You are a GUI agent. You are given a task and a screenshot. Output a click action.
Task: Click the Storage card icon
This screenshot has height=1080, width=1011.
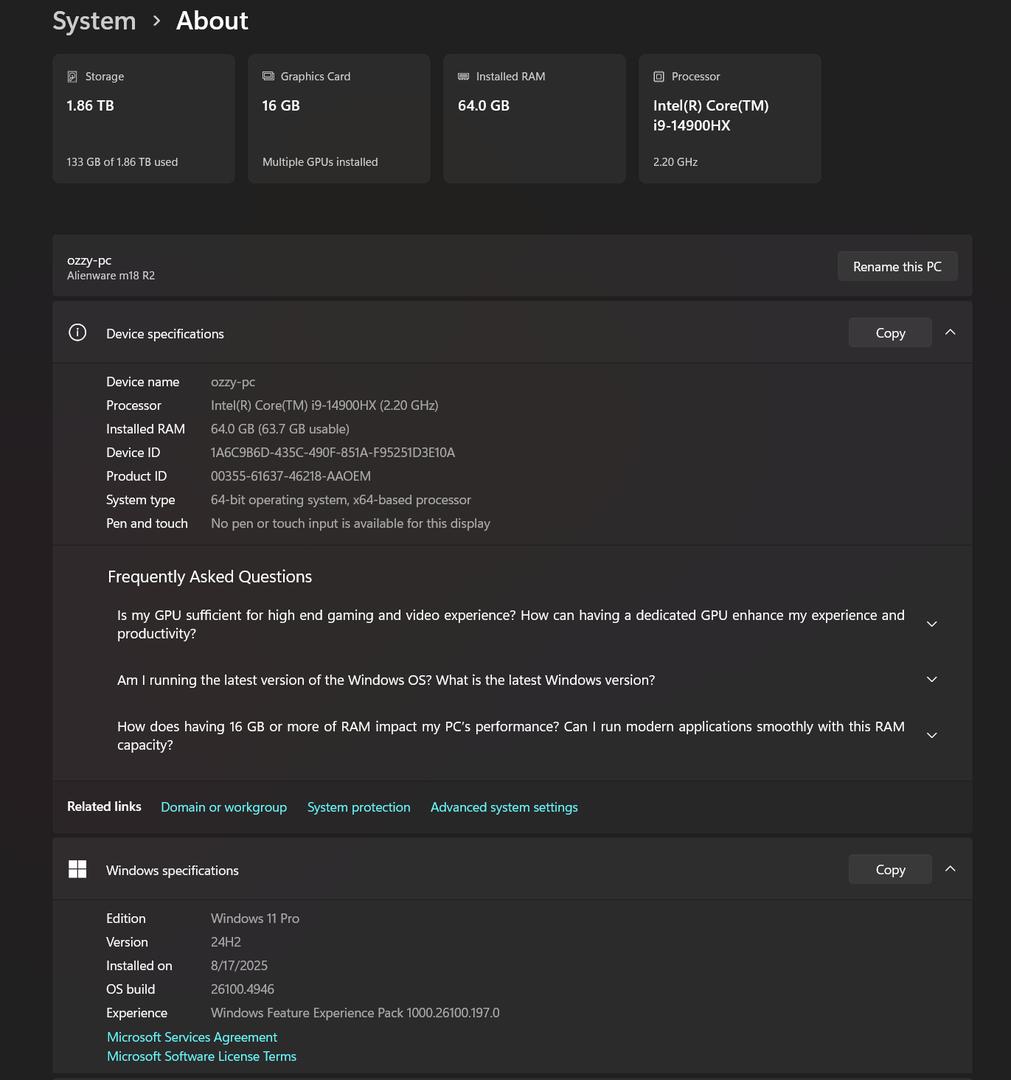pos(72,76)
